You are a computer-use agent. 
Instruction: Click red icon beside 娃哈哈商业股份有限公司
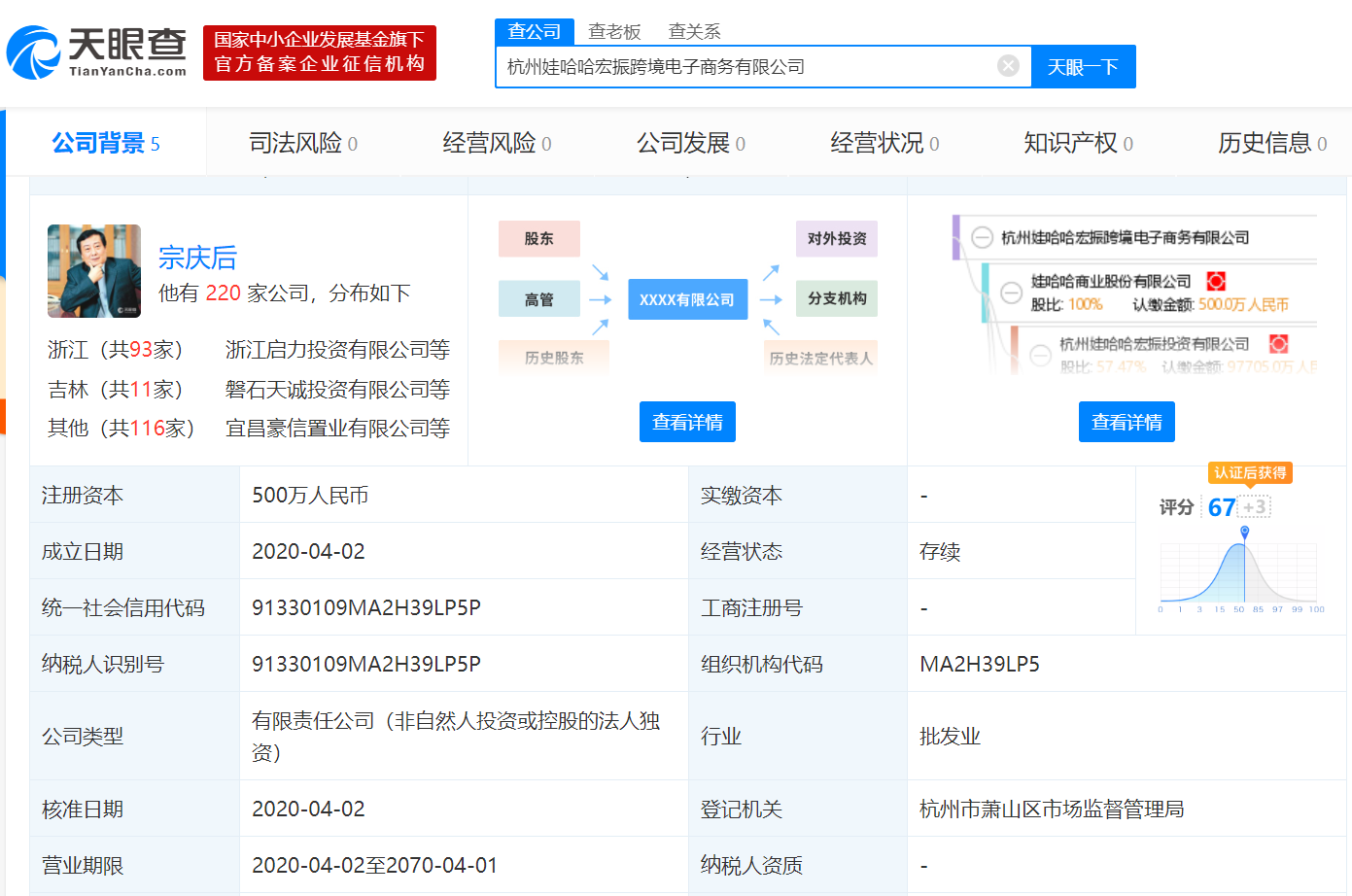pyautogui.click(x=1216, y=281)
